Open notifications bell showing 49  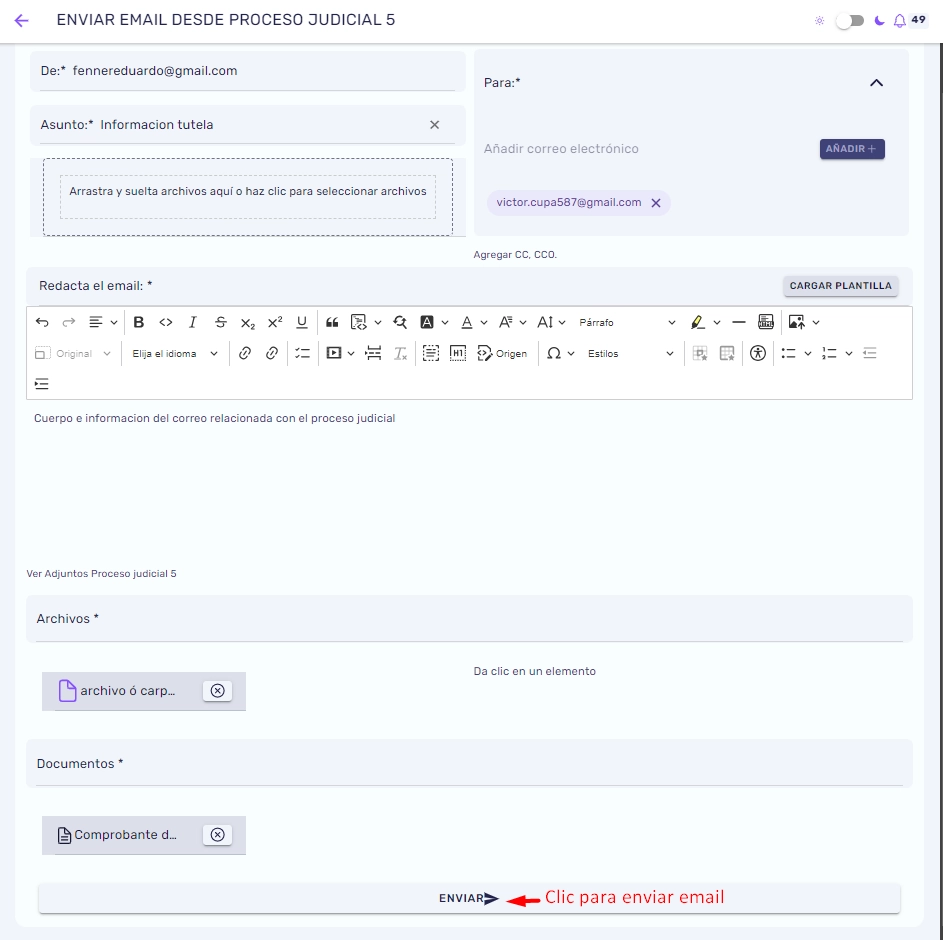899,21
